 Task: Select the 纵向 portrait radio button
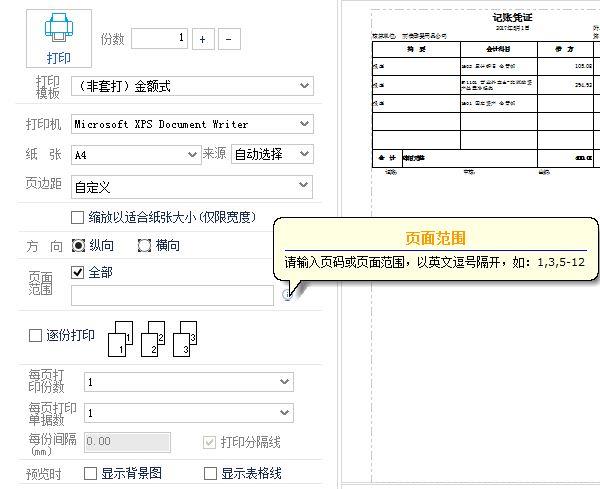click(78, 245)
